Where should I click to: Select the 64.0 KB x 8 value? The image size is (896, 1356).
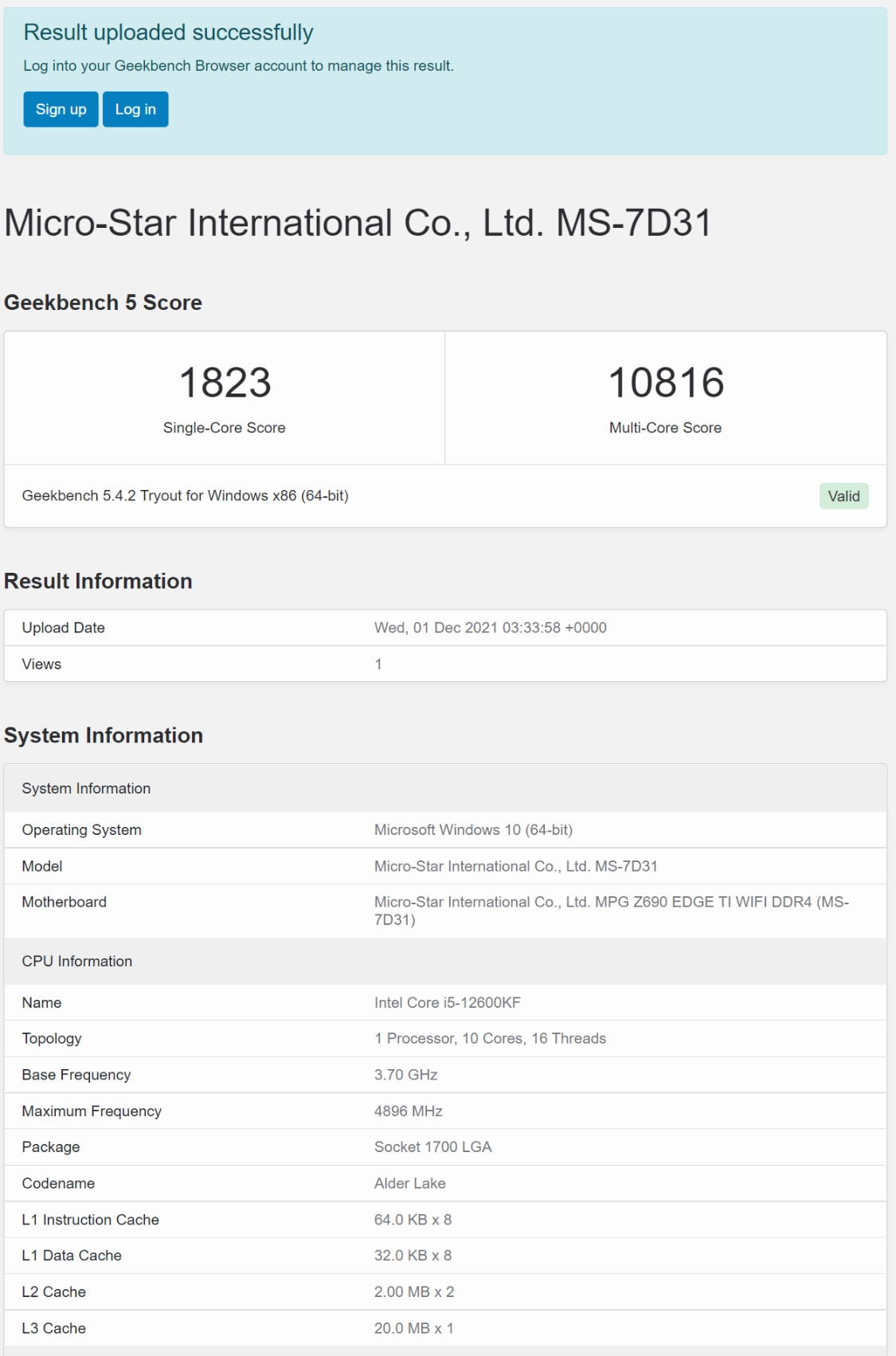pyautogui.click(x=413, y=1220)
